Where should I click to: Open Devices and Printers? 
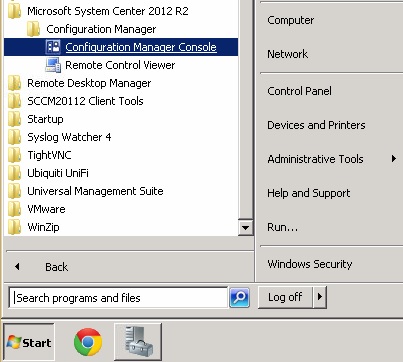[x=316, y=125]
